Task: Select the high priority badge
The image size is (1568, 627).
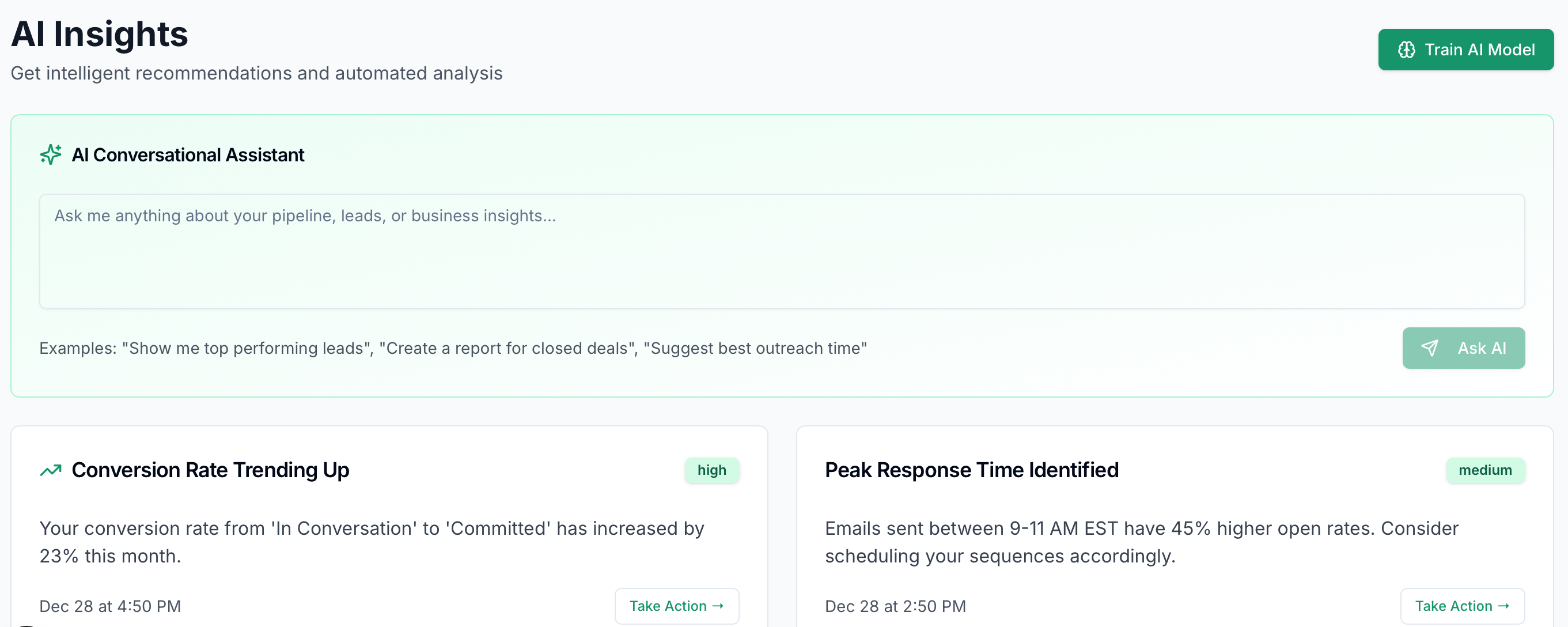Action: pos(711,470)
